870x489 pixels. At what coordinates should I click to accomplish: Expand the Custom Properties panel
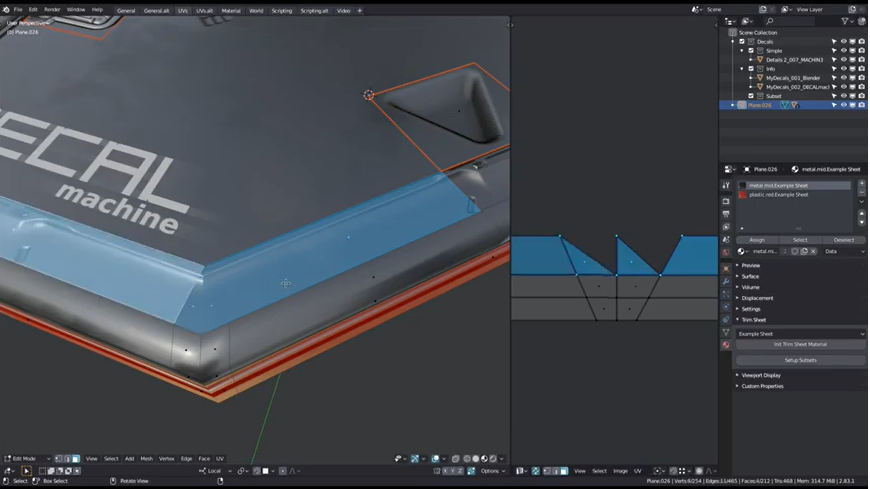click(x=762, y=386)
